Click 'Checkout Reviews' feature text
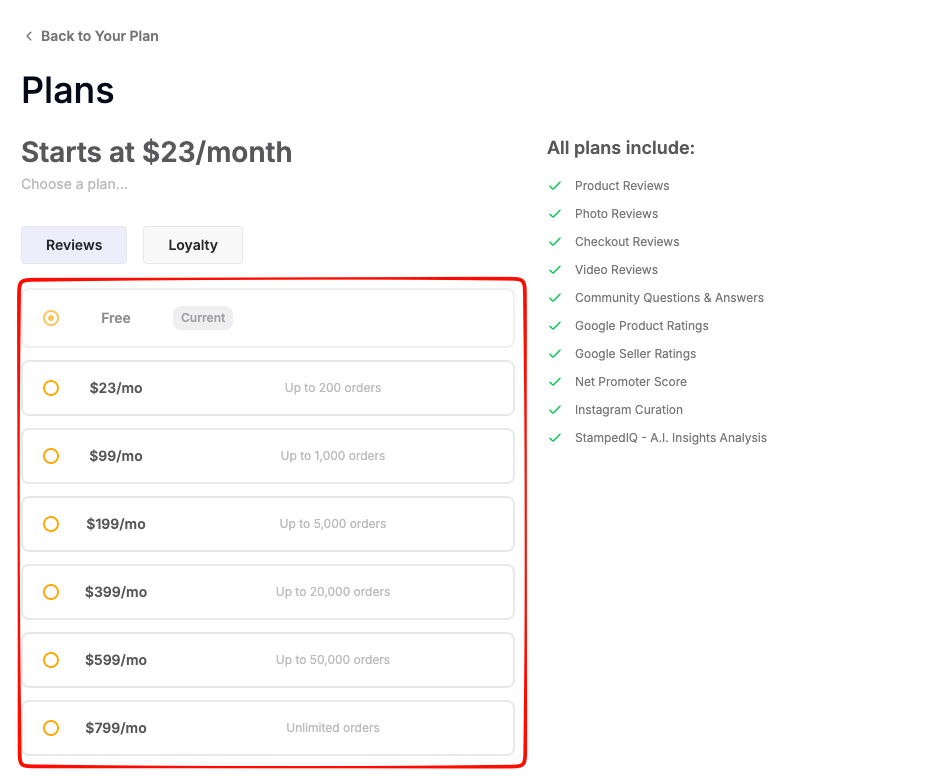The height and width of the screenshot is (780, 931). pos(627,242)
